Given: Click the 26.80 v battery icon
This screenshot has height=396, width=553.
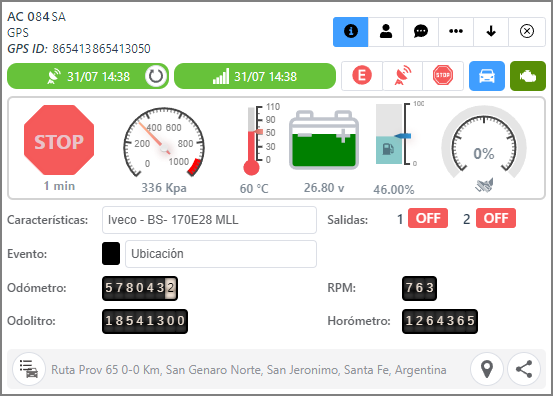Looking at the screenshot, I should [324, 140].
